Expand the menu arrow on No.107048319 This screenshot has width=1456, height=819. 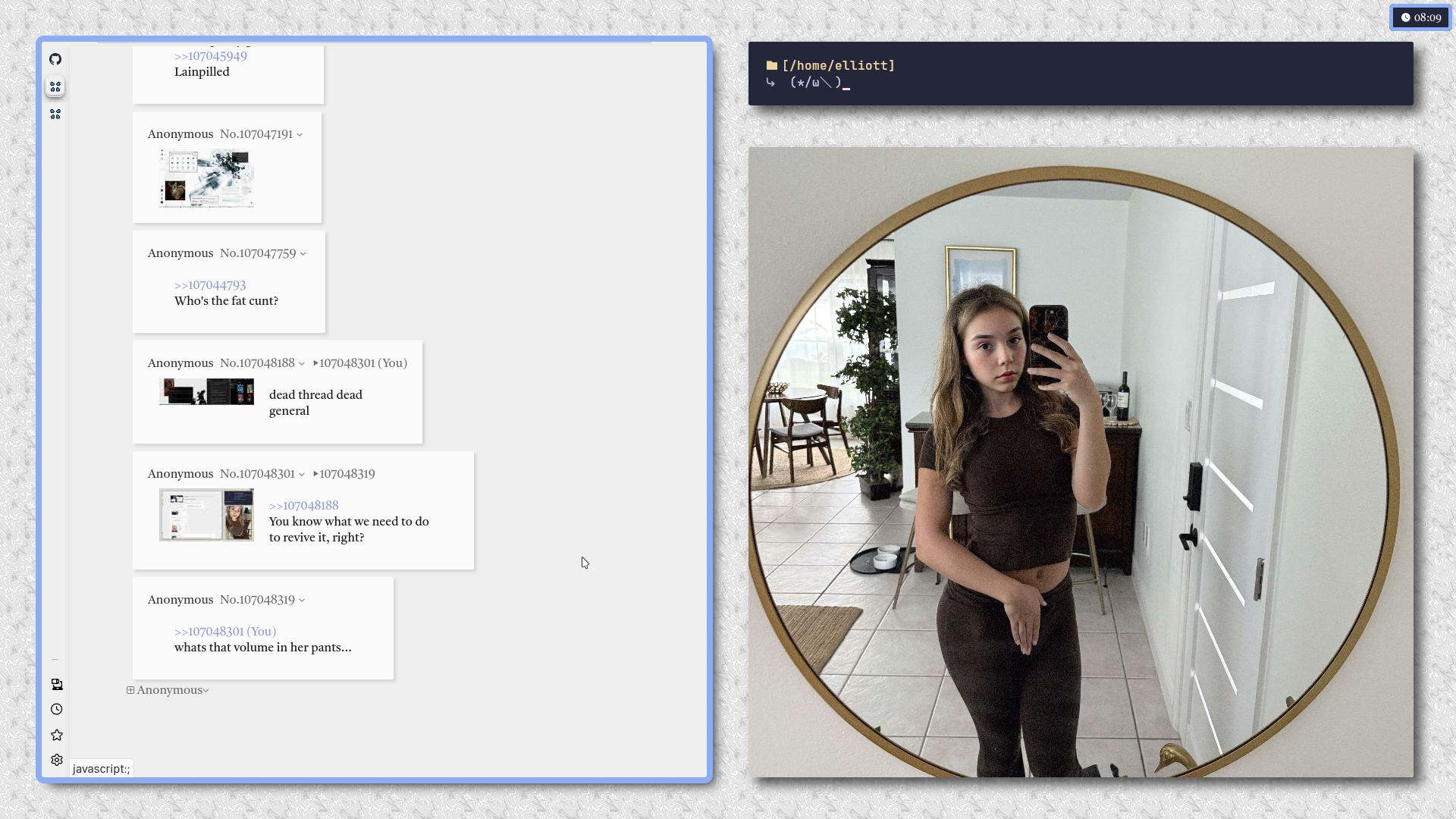click(x=302, y=601)
